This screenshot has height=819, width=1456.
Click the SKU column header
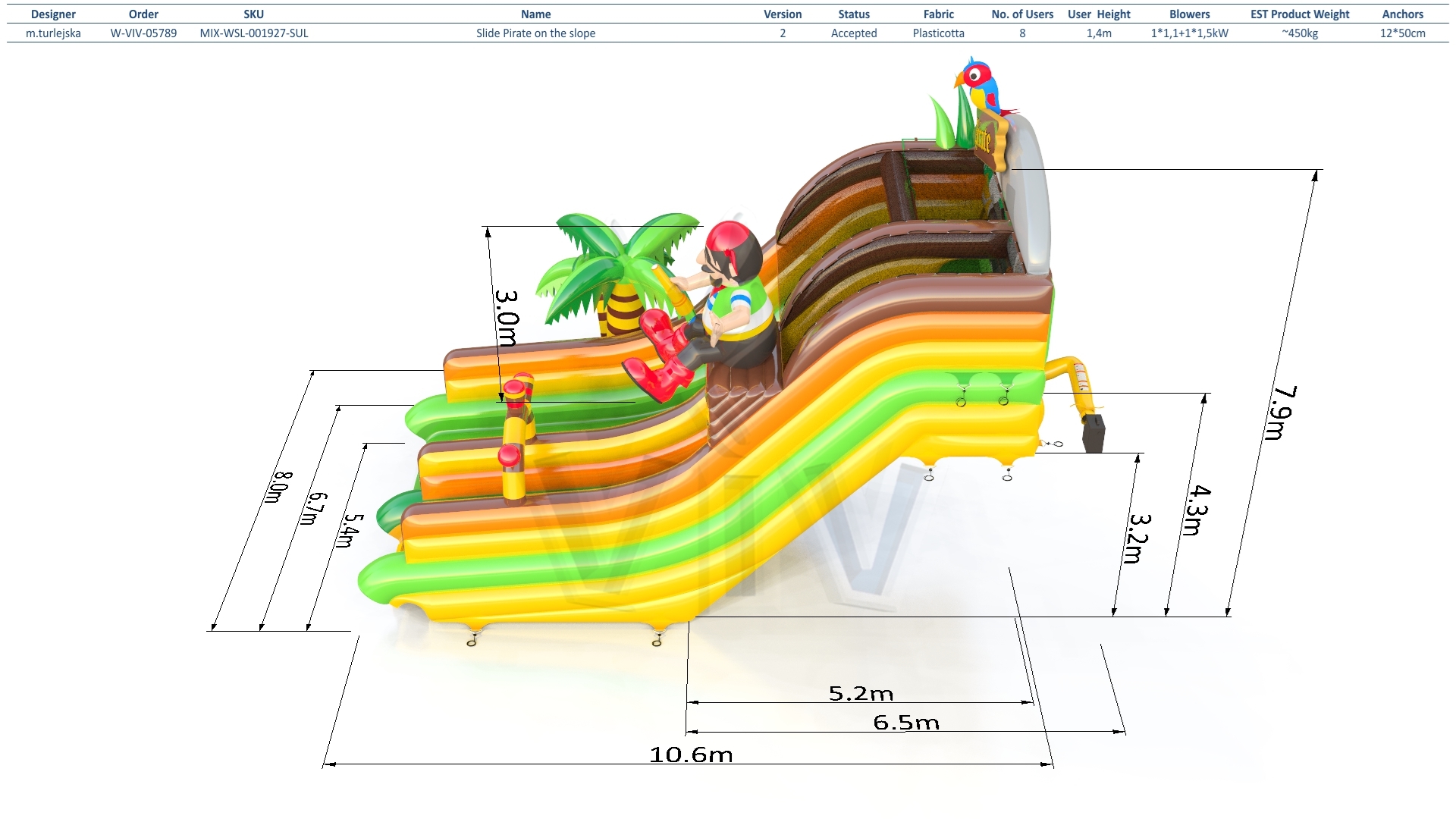[x=254, y=14]
